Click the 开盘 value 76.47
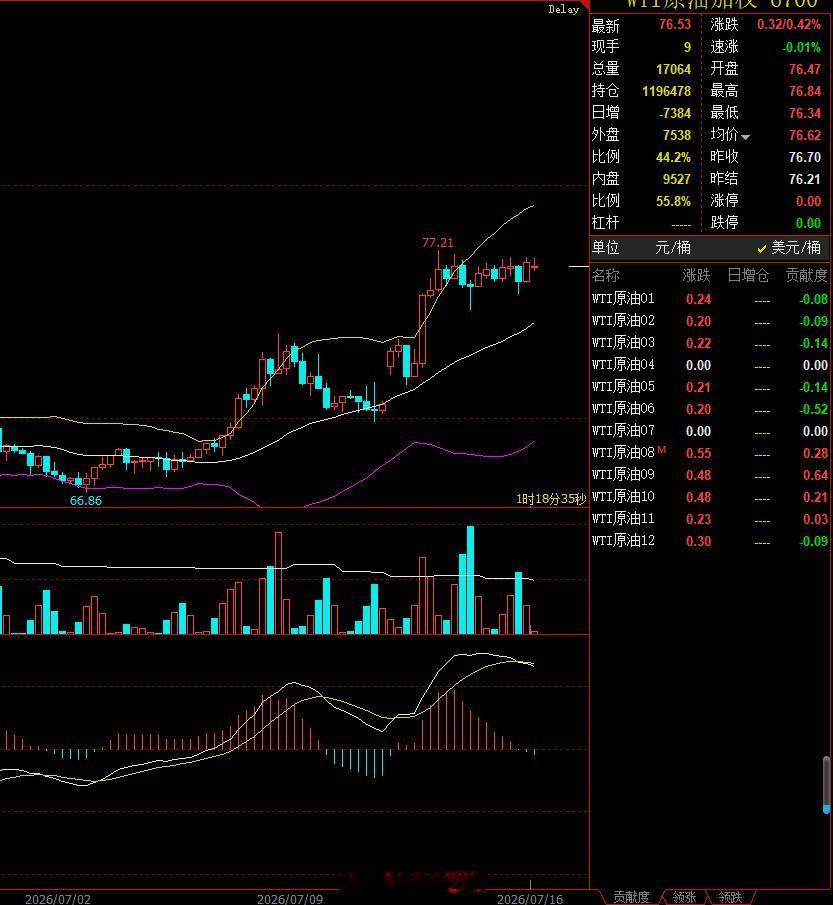The height and width of the screenshot is (905, 833). coord(805,69)
